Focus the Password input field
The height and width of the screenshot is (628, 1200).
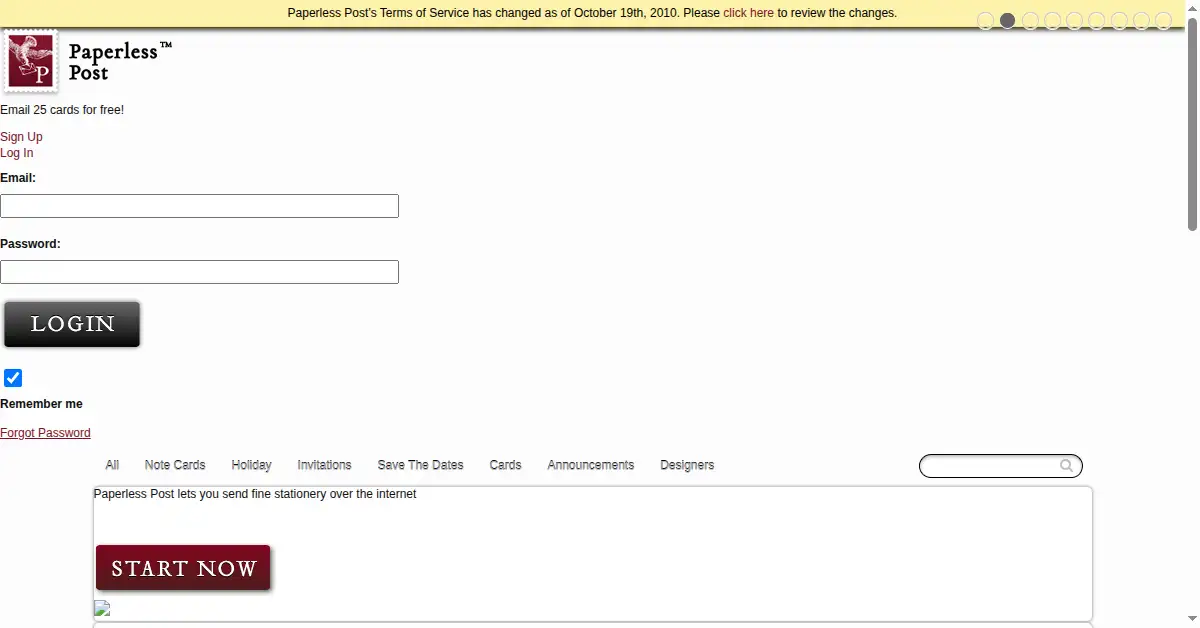tap(199, 272)
